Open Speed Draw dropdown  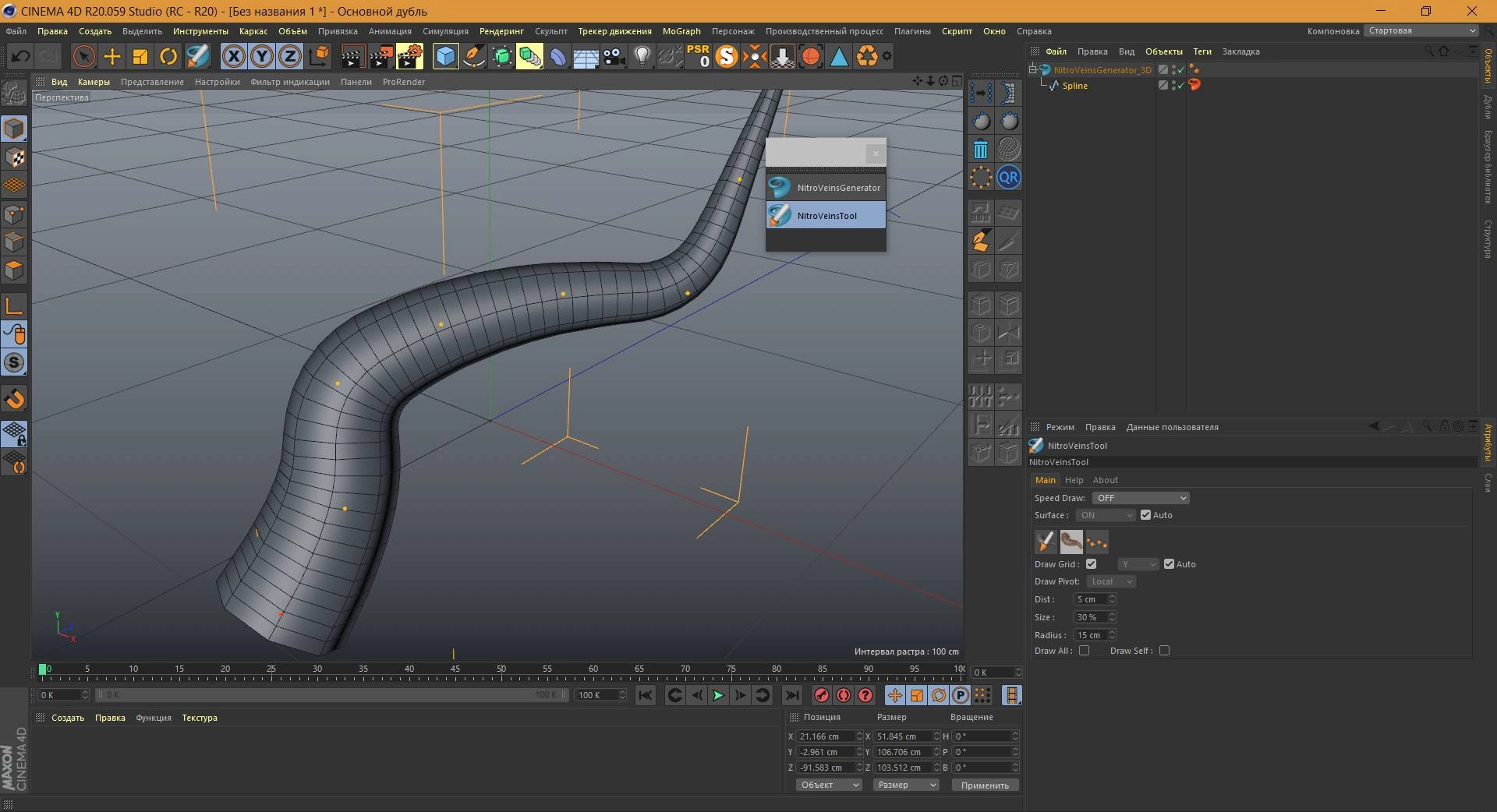(x=1140, y=498)
